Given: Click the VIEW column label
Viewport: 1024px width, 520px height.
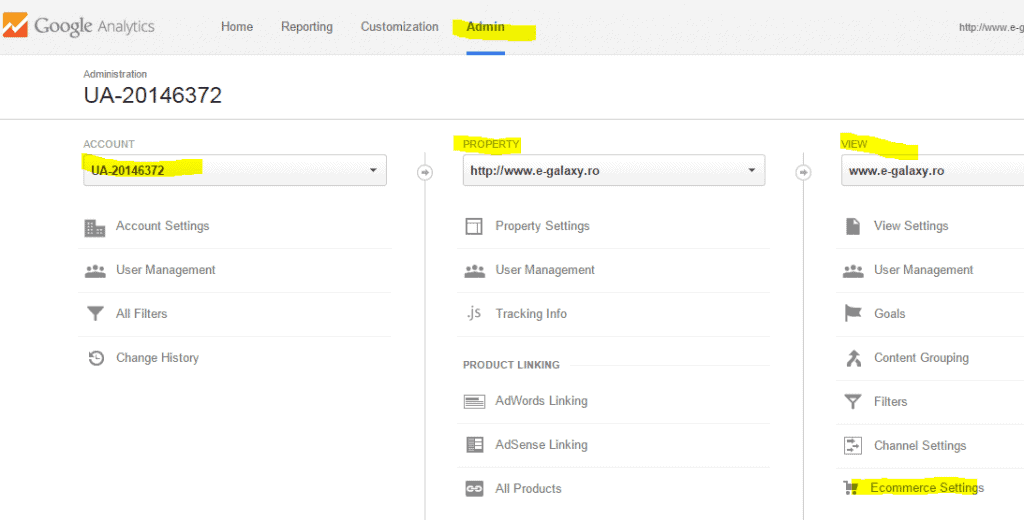Looking at the screenshot, I should (x=854, y=144).
